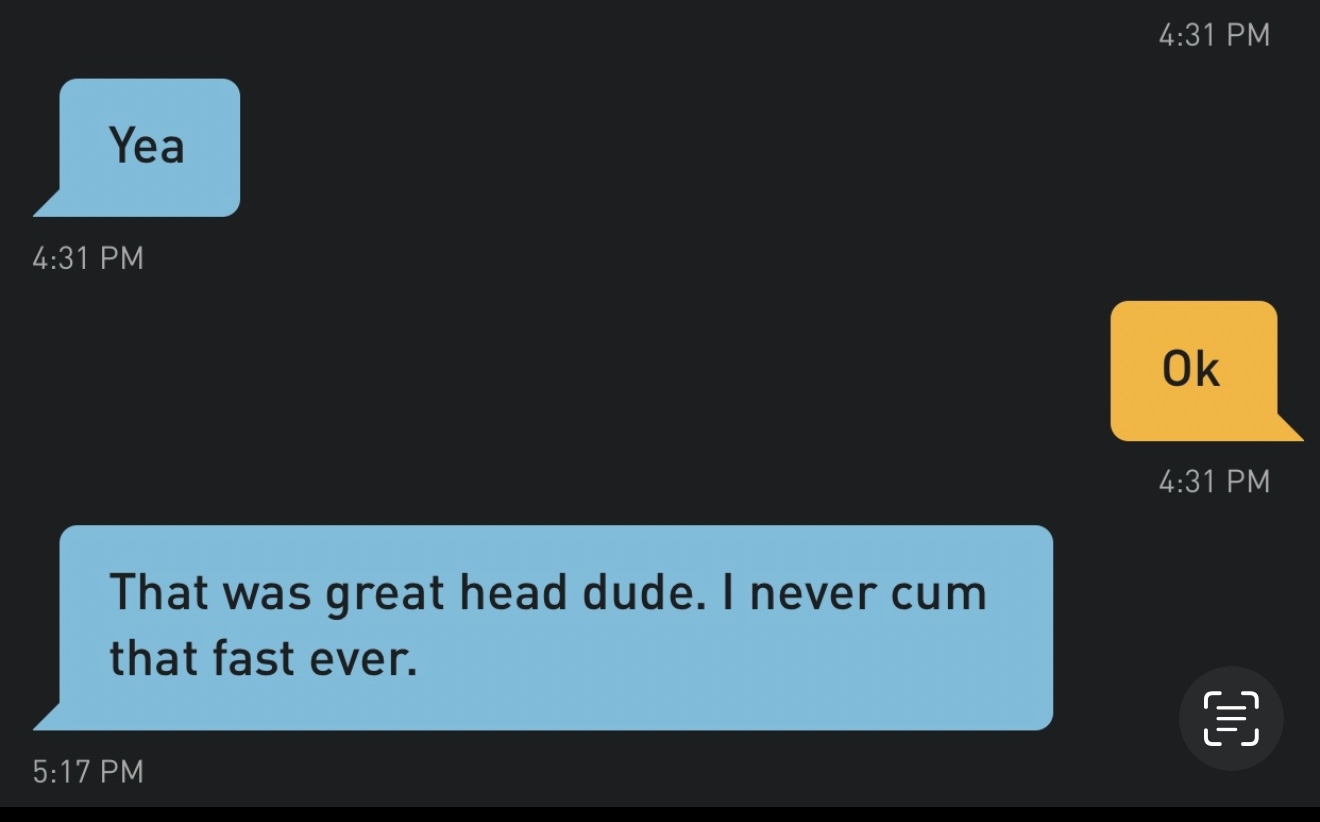
Task: Click the capitalized word "That" starting the message
Action: (157, 592)
